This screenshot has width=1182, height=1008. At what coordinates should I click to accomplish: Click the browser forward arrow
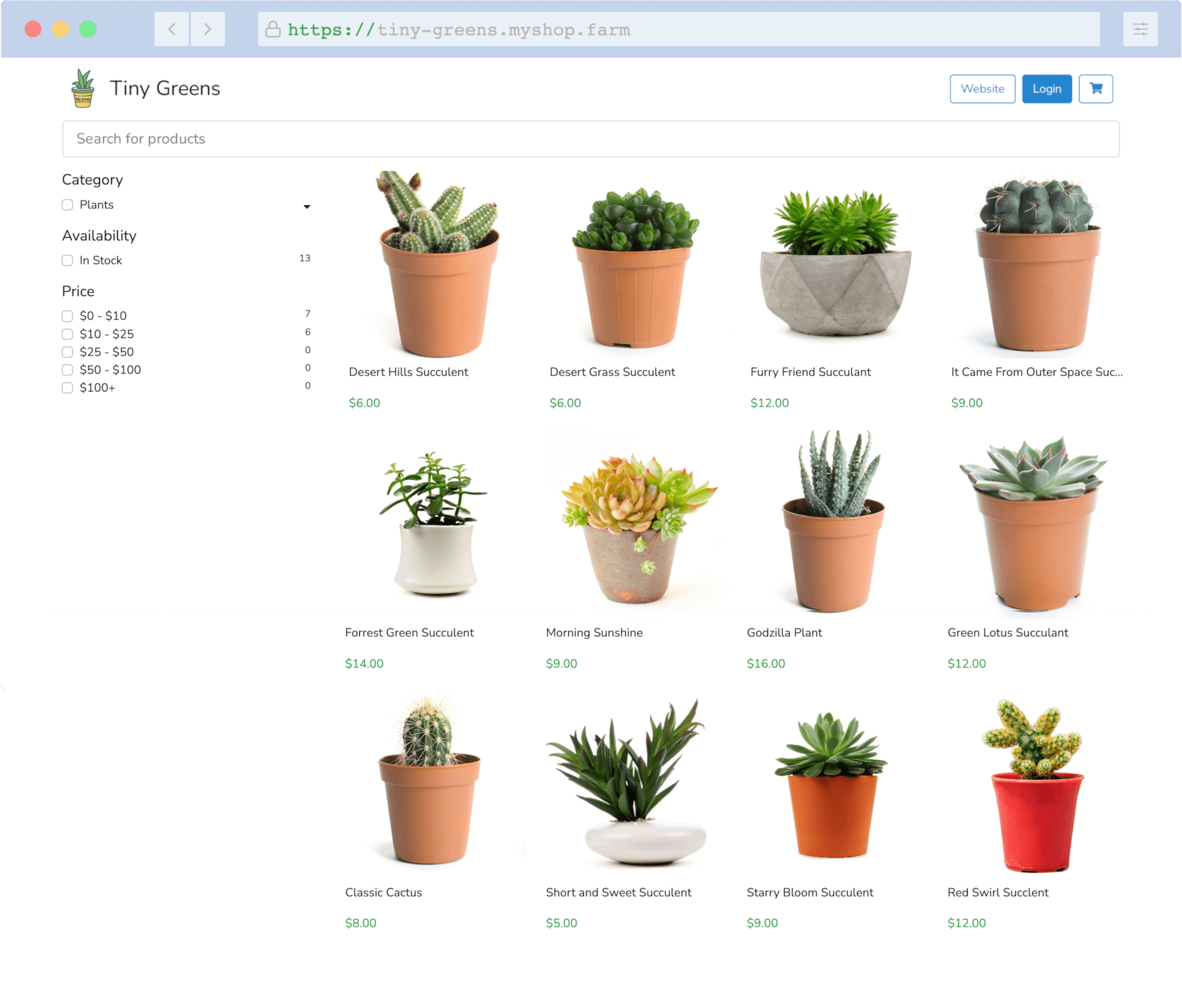[x=208, y=29]
